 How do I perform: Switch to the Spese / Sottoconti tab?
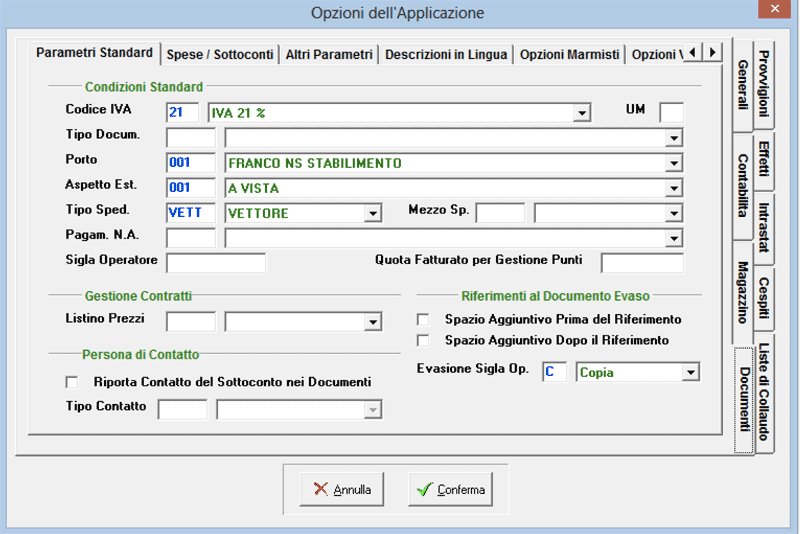click(x=220, y=55)
